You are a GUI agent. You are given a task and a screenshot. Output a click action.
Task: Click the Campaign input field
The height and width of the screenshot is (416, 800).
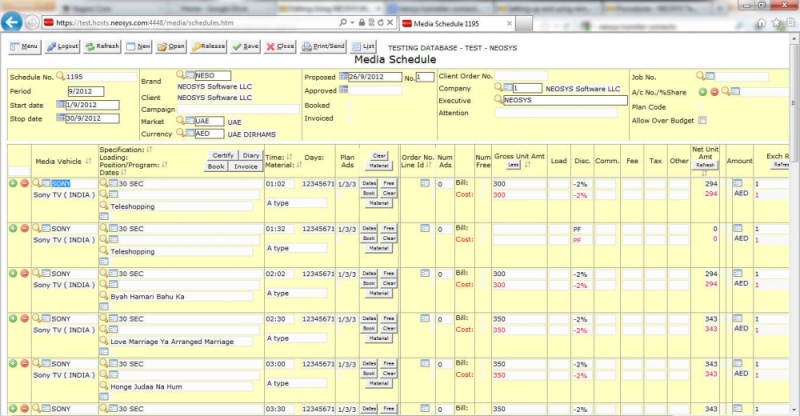click(x=238, y=109)
